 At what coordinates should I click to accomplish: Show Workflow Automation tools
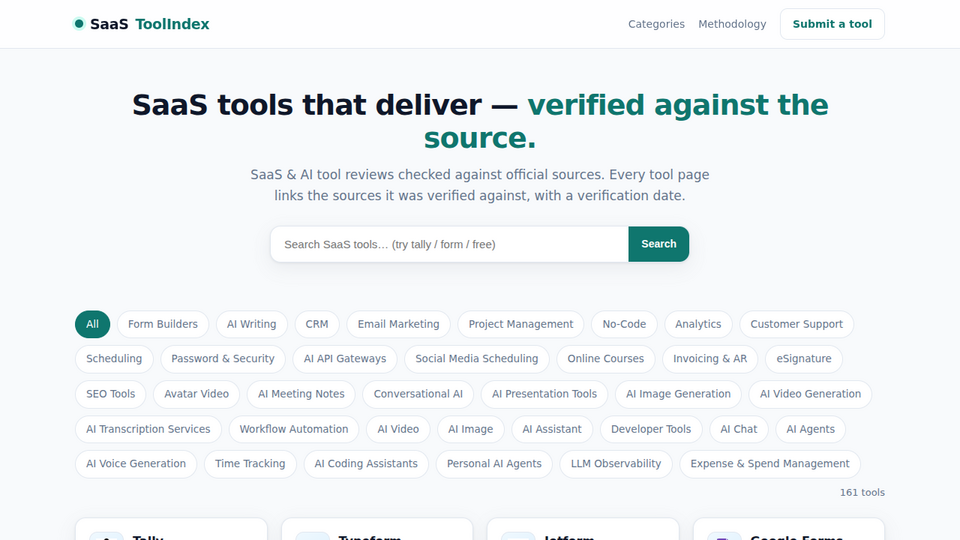click(294, 429)
